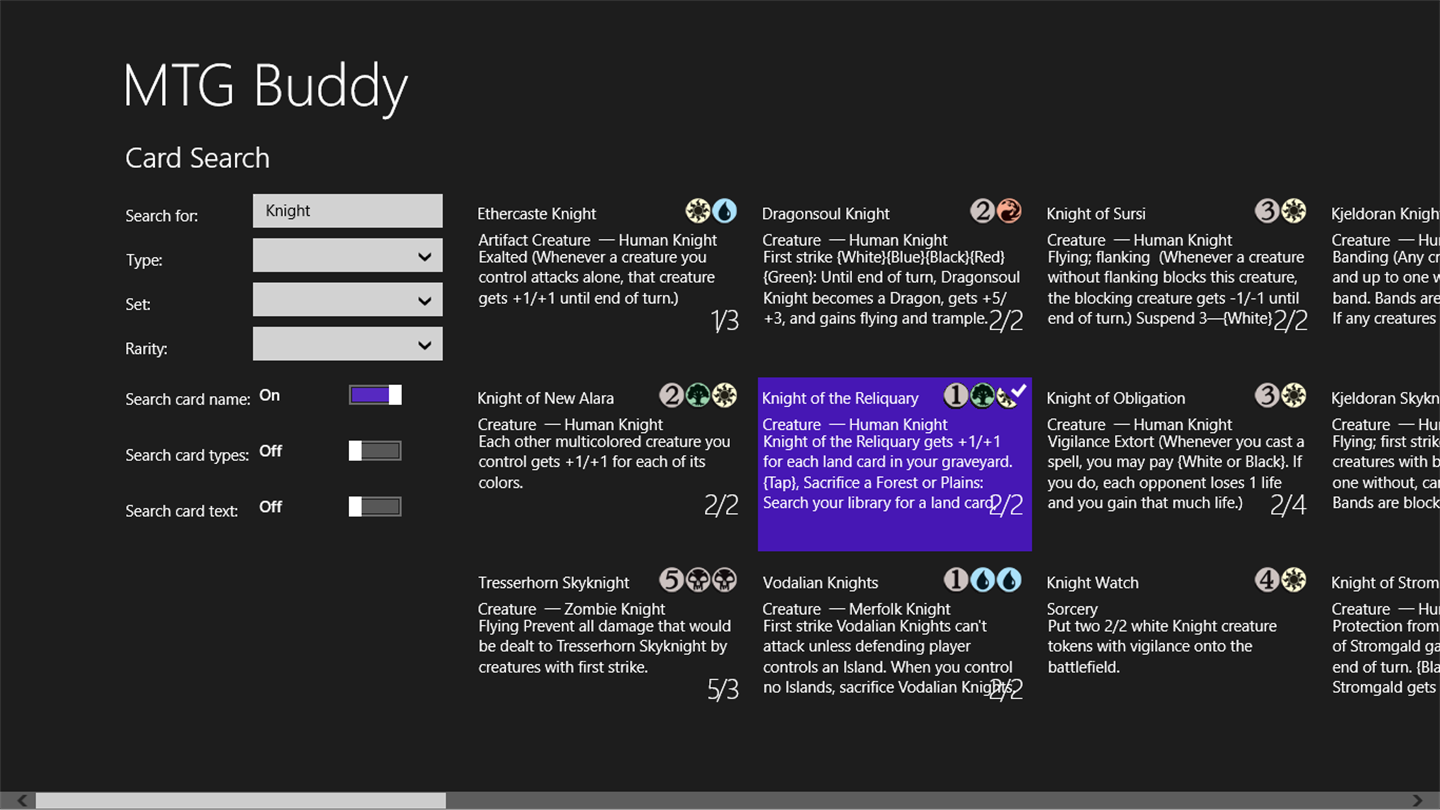This screenshot has width=1440, height=810.
Task: Click the left arrow of the horizontal scrollbar
Action: 22,800
